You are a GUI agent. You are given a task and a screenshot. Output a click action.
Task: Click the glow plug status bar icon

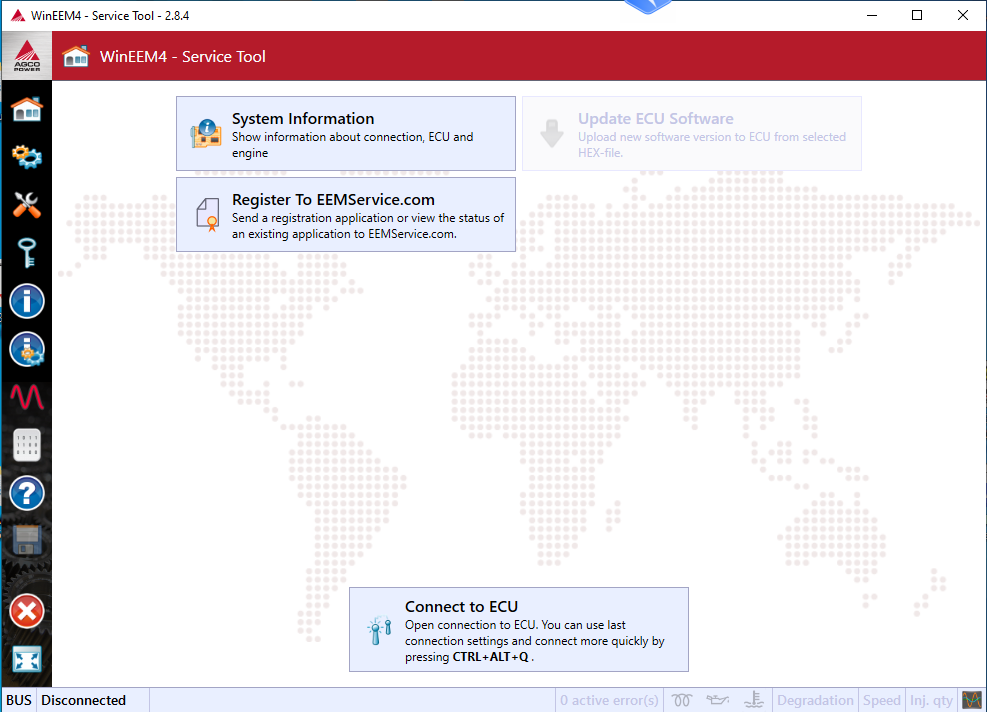click(682, 700)
